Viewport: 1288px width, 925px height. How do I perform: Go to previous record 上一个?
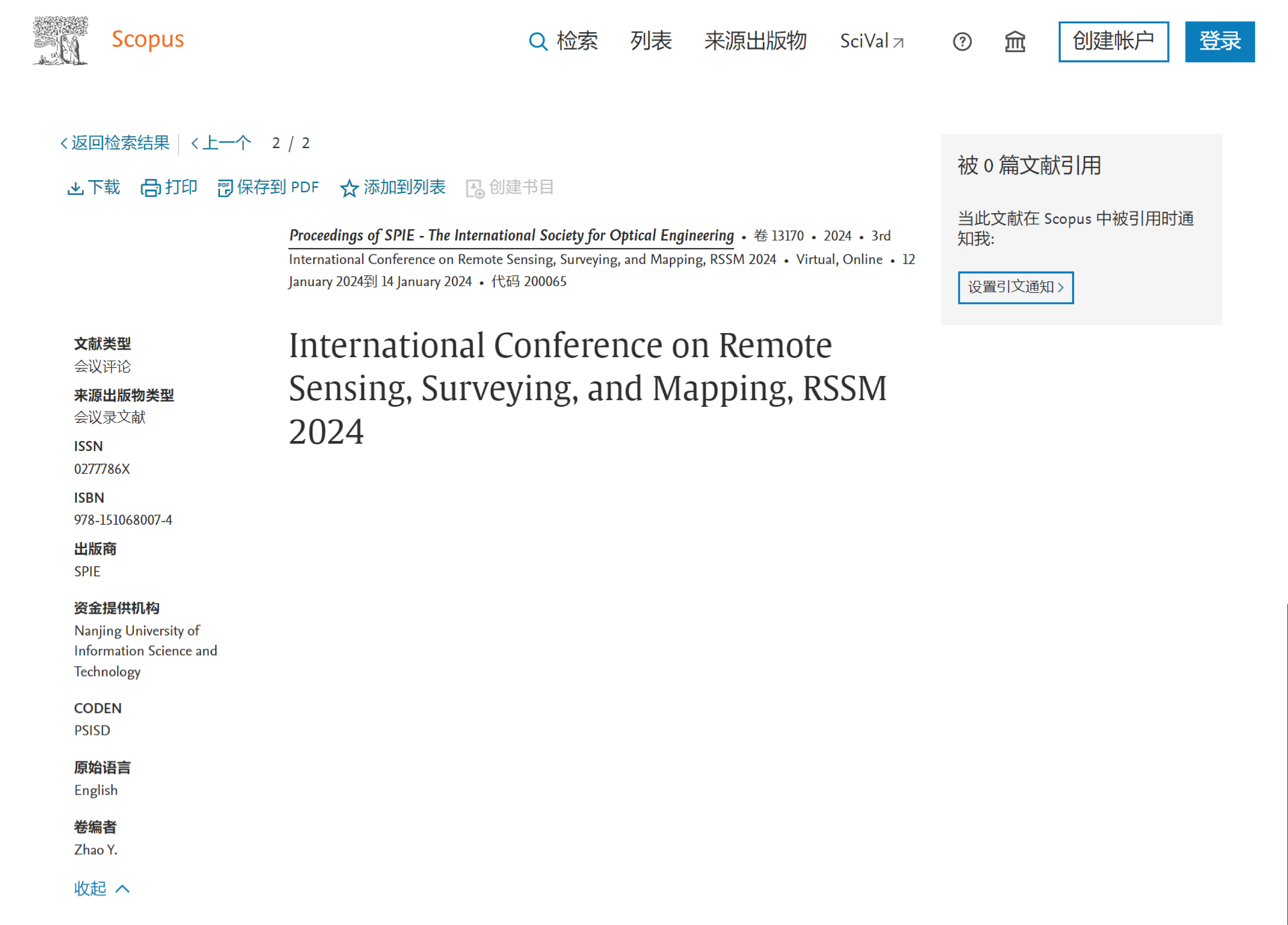(x=221, y=143)
